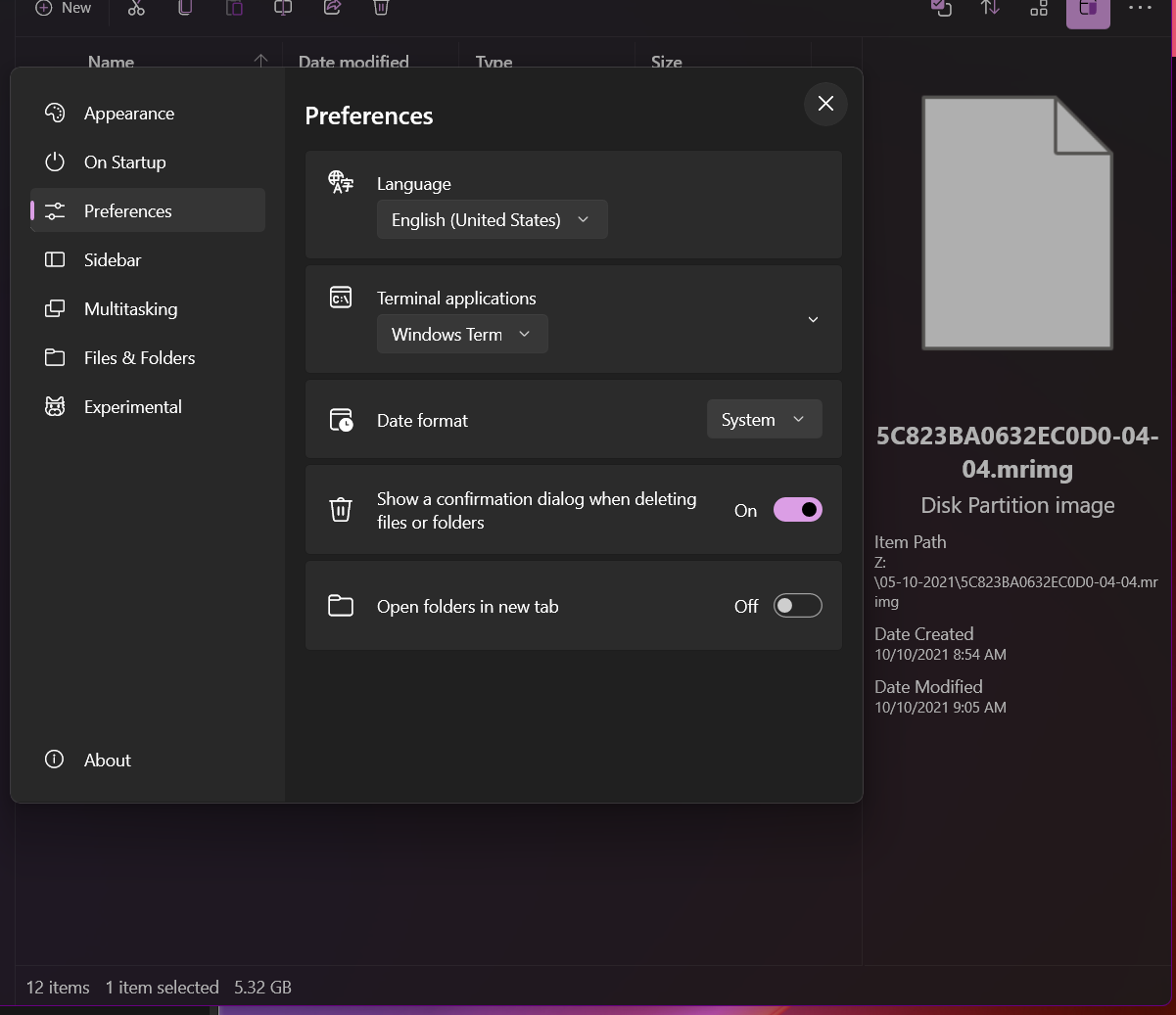
Task: Click the Size column header
Action: coord(667,62)
